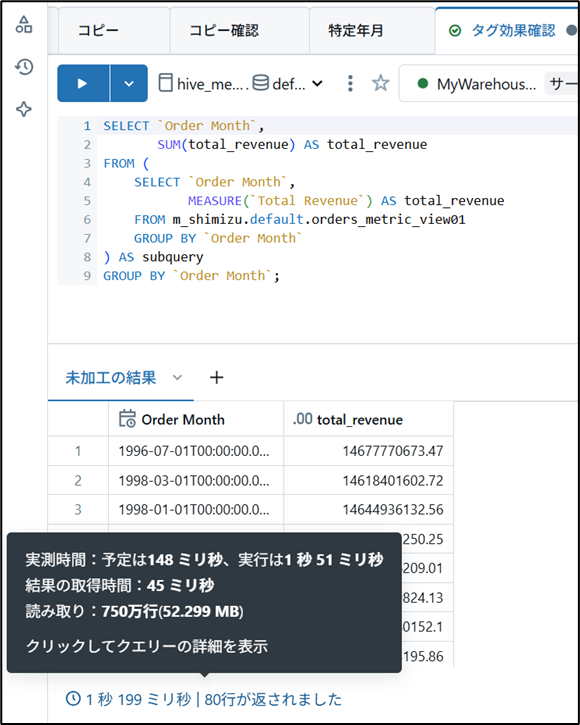The image size is (580, 725).
Task: Click クリックしてクエリーの詳細を表示 in tooltip
Action: pyautogui.click(x=147, y=646)
